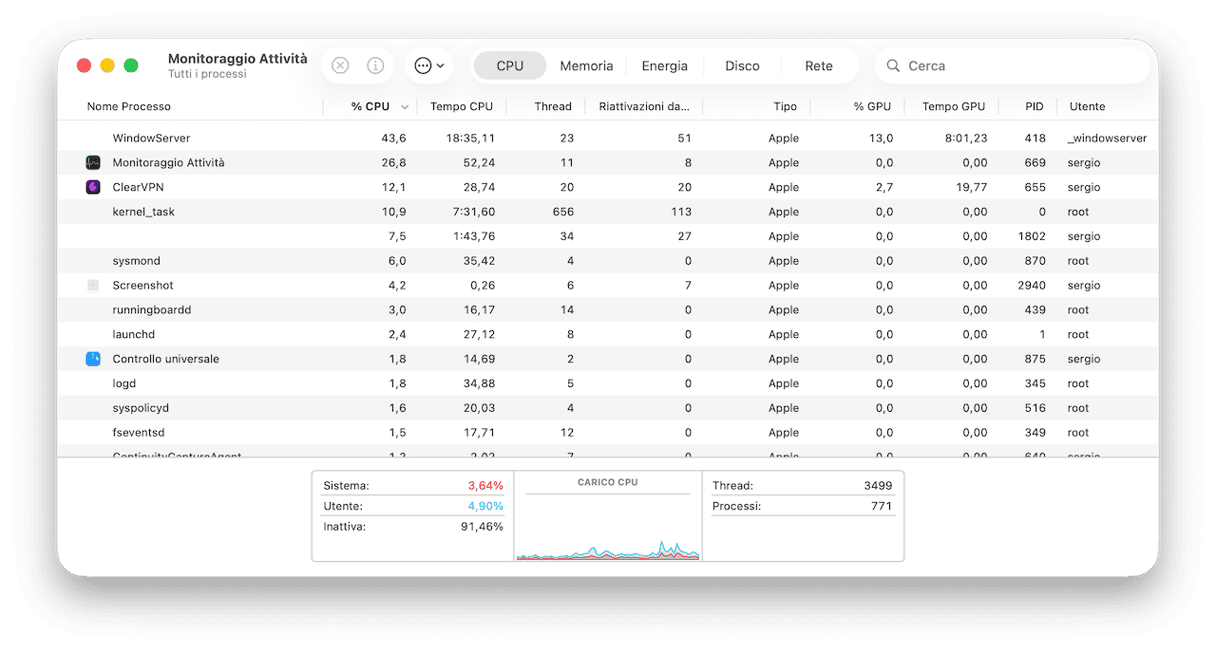Click the _windowserver user cell
Image resolution: width=1216 pixels, height=652 pixels.
tap(1107, 138)
